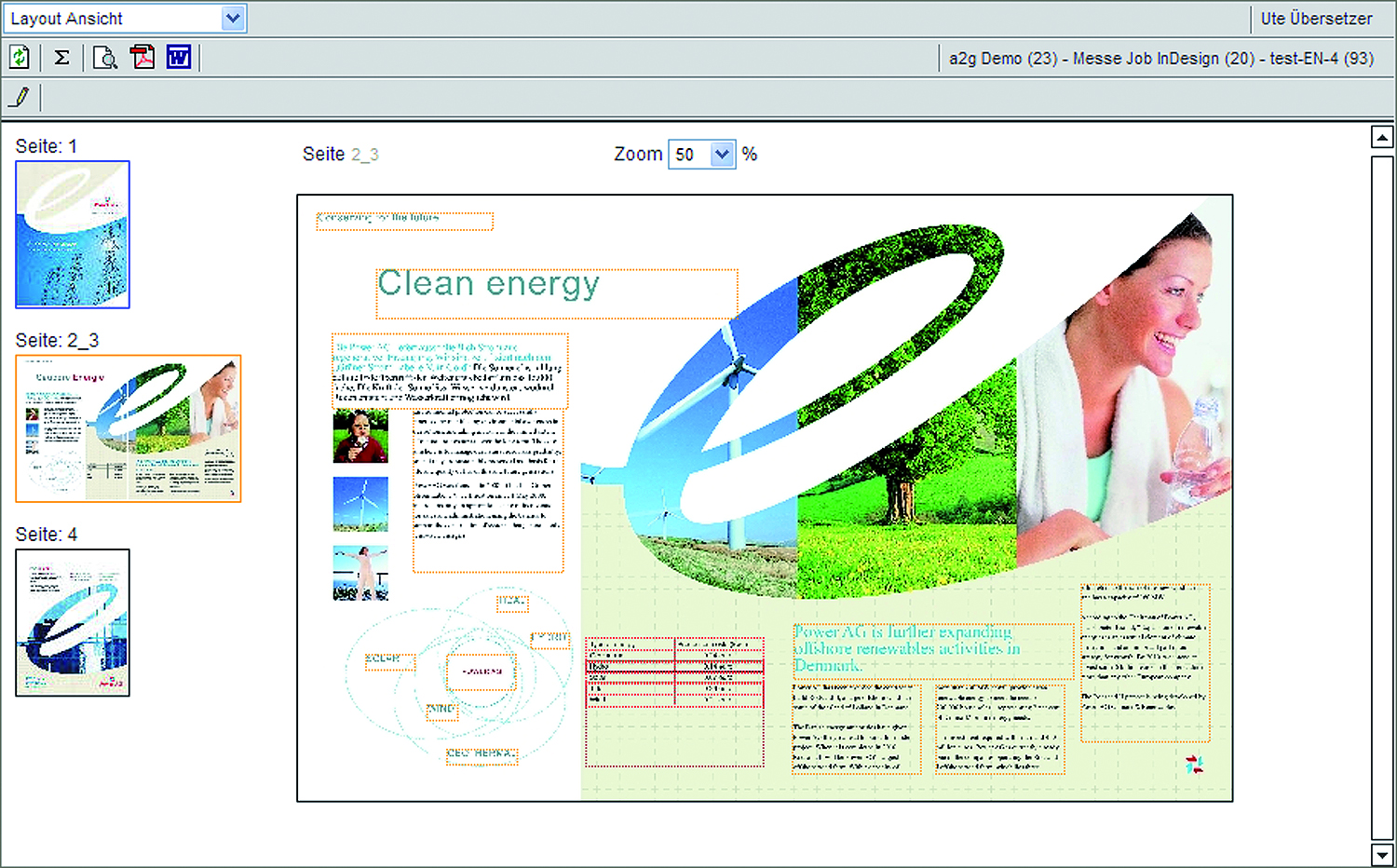
Task: Select the pencil edit tool
Action: point(20,97)
